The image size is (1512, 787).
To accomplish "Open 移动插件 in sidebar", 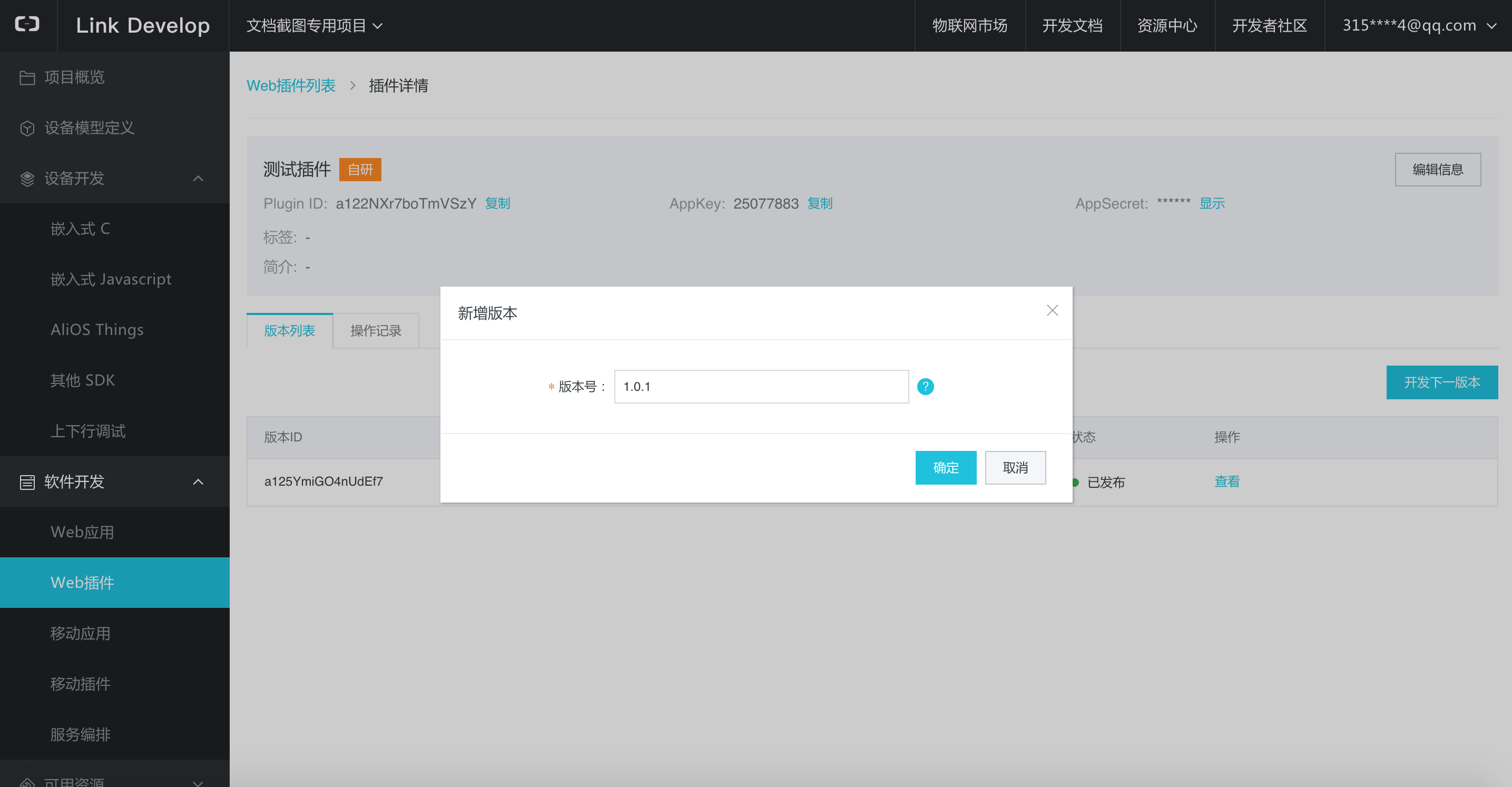I will [x=114, y=684].
